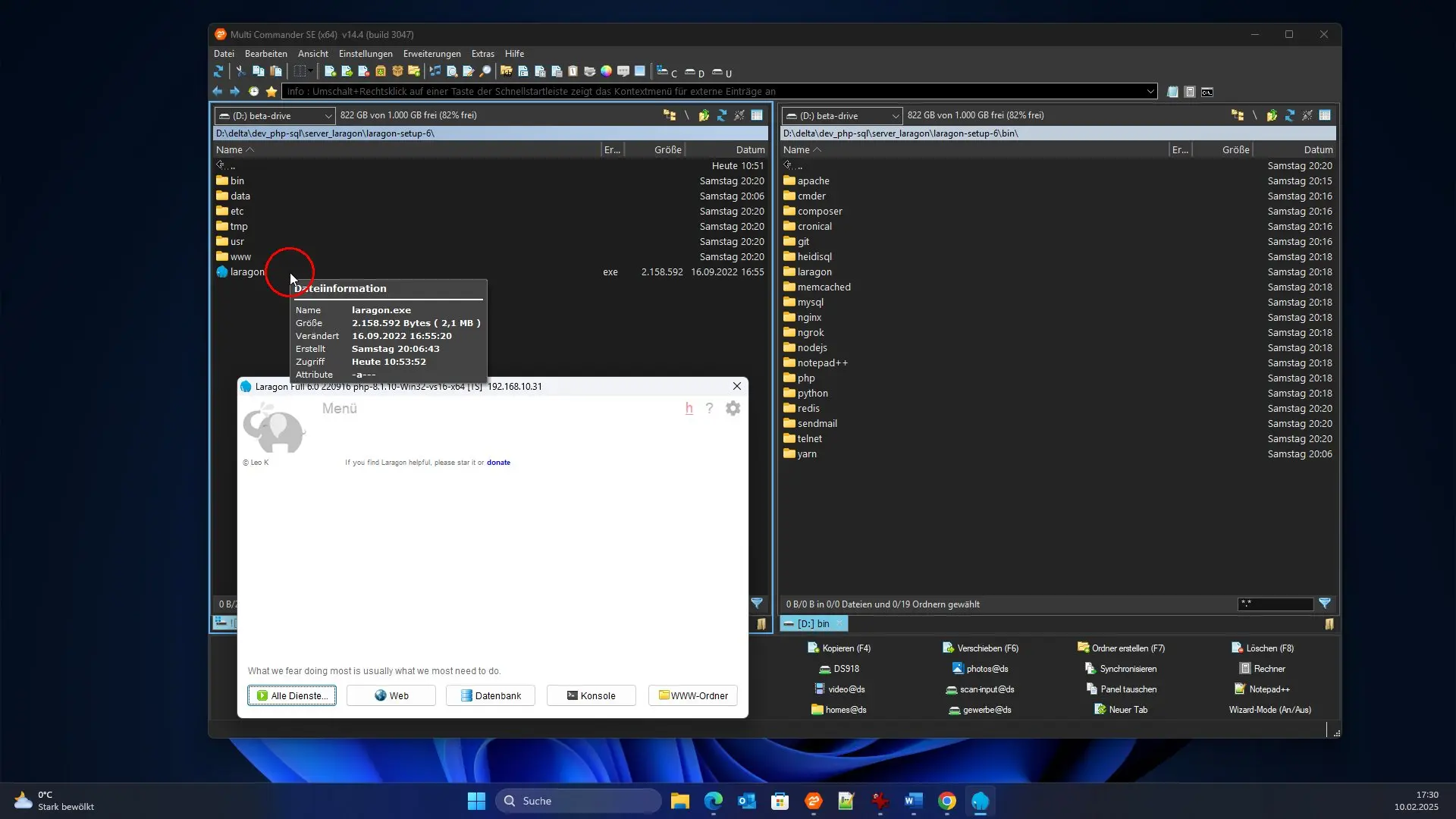
Task: Go forward with the blue right arrow
Action: click(x=235, y=92)
